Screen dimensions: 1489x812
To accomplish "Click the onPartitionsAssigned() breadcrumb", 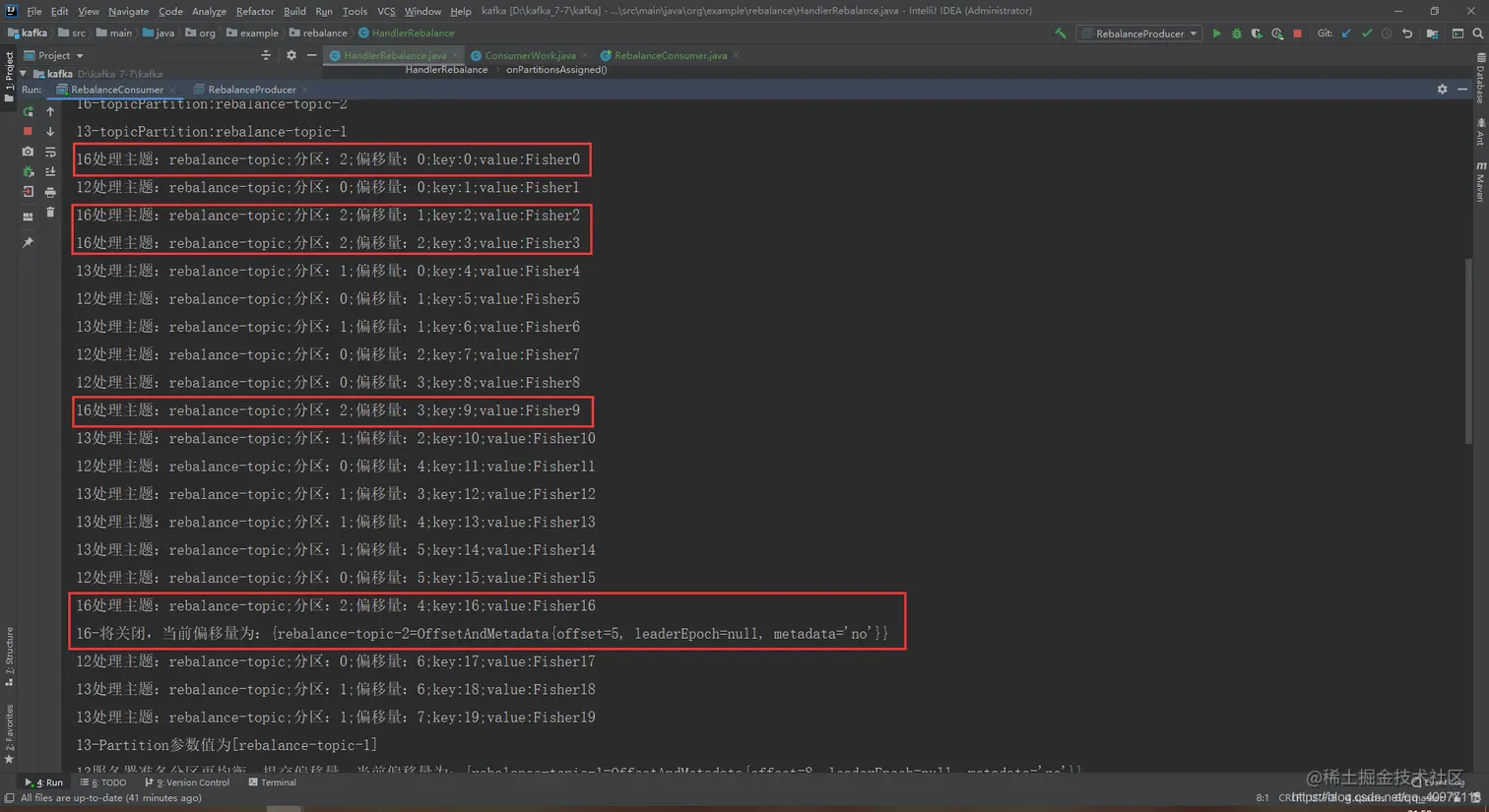I will 556,70.
